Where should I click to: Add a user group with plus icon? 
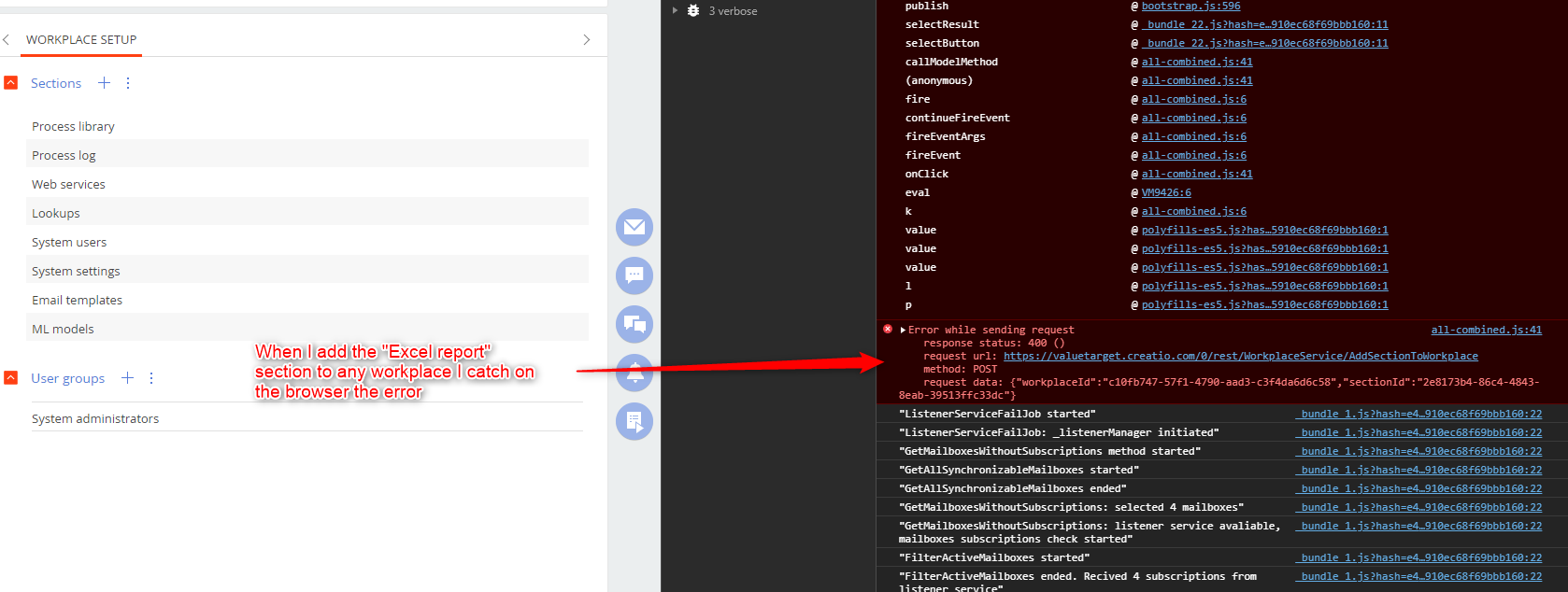tap(128, 378)
